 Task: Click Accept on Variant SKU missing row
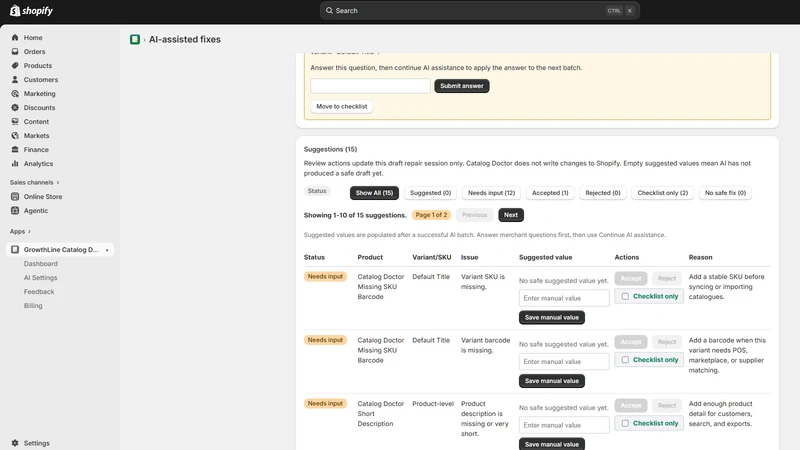point(631,278)
